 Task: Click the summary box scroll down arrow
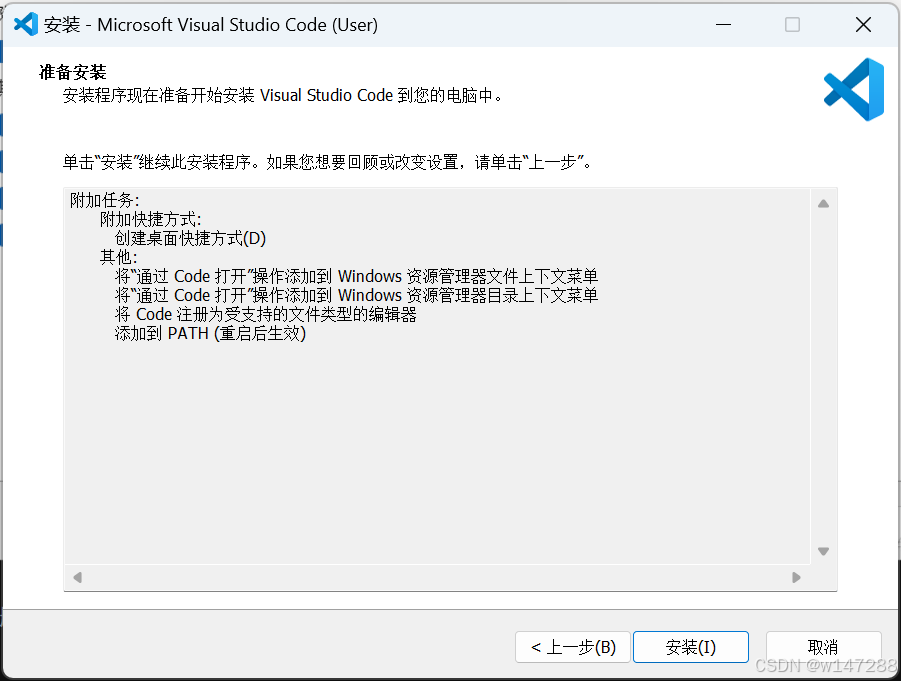coord(823,551)
